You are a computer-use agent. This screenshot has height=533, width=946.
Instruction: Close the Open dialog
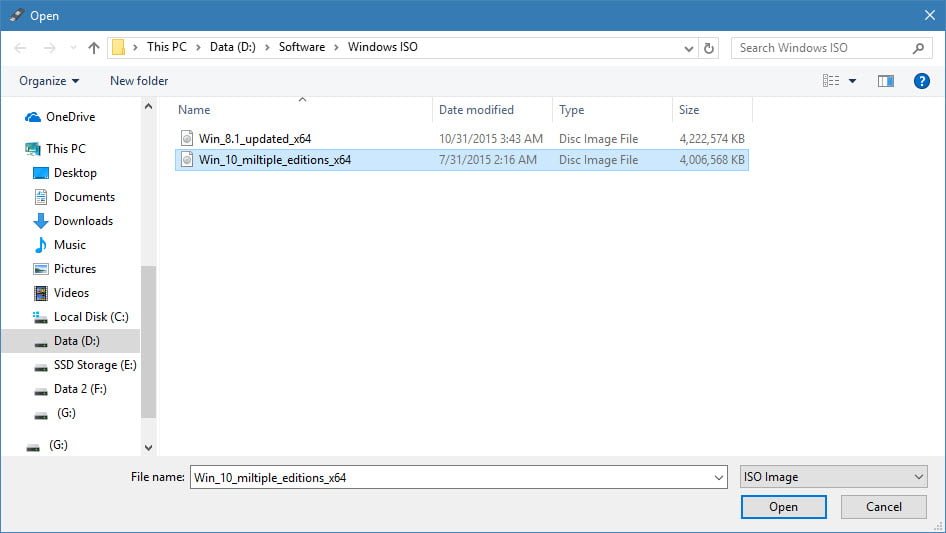pyautogui.click(x=930, y=15)
